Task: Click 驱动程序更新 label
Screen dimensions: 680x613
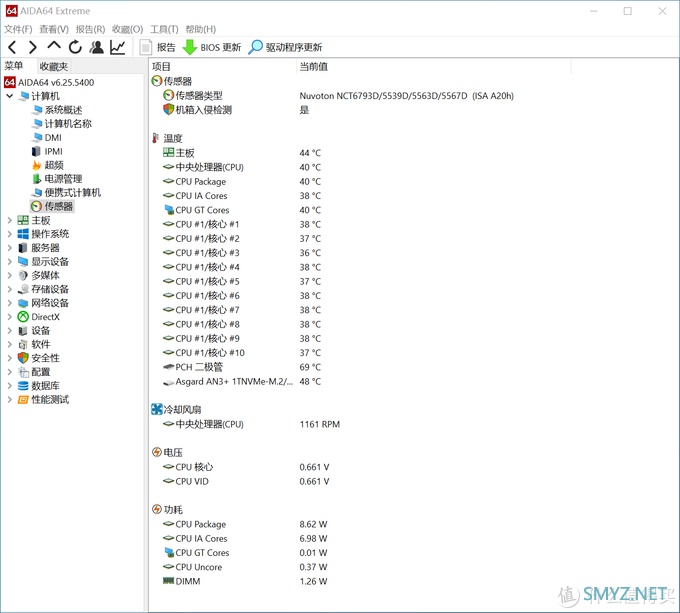Action: pos(294,47)
